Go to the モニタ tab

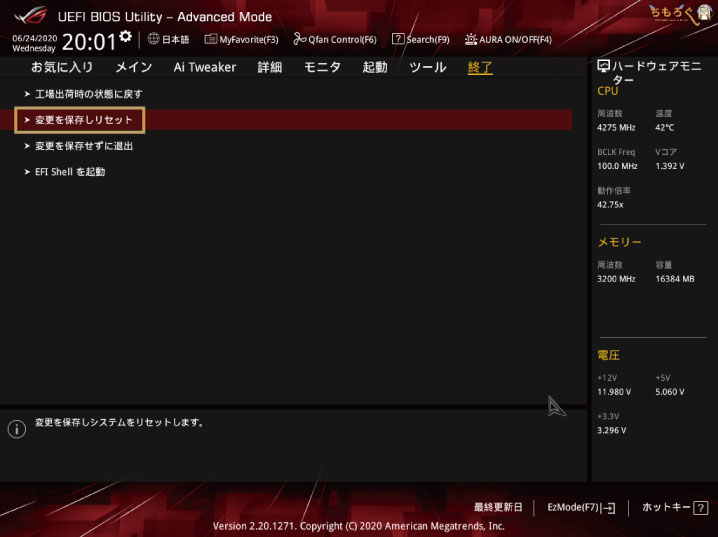(322, 67)
